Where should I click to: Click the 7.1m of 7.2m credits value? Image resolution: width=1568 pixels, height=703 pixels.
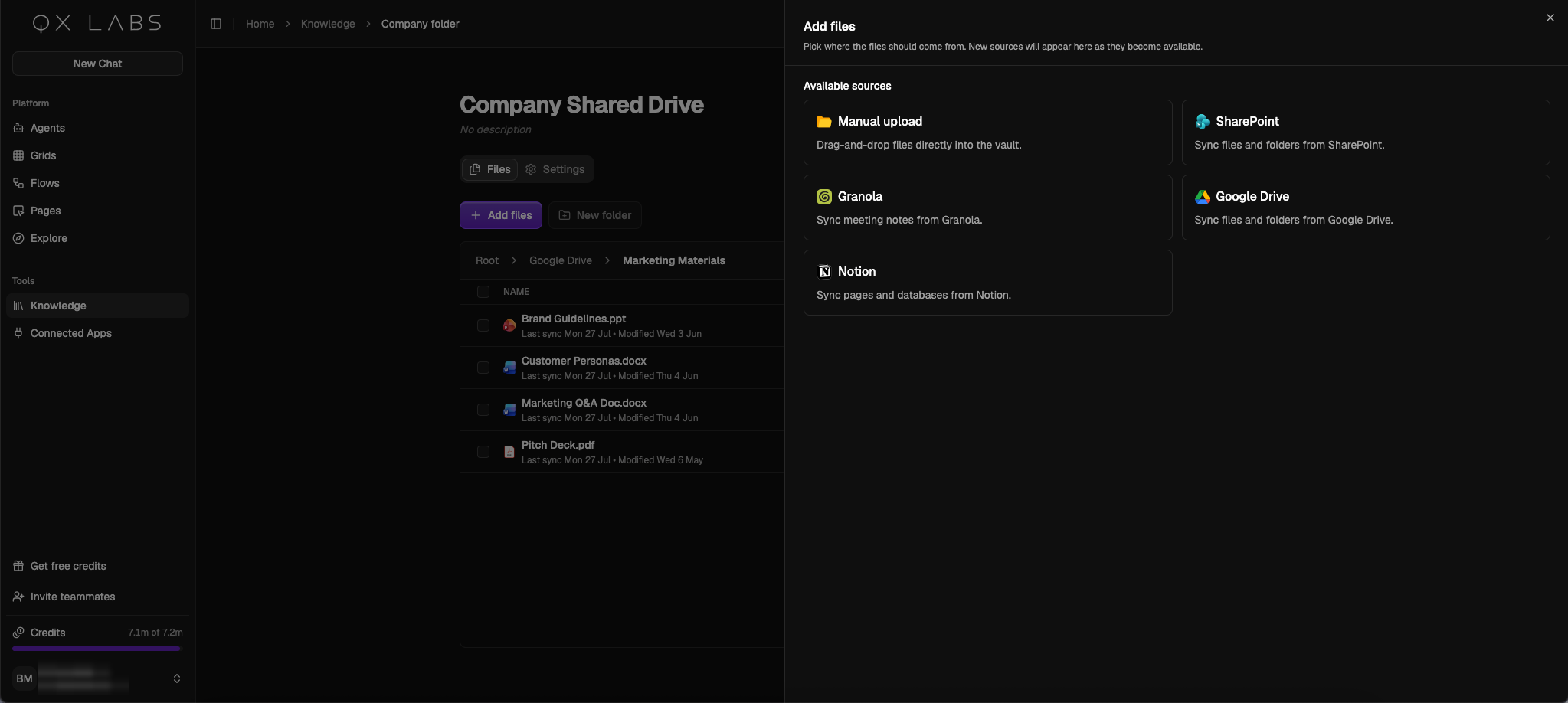click(x=155, y=633)
